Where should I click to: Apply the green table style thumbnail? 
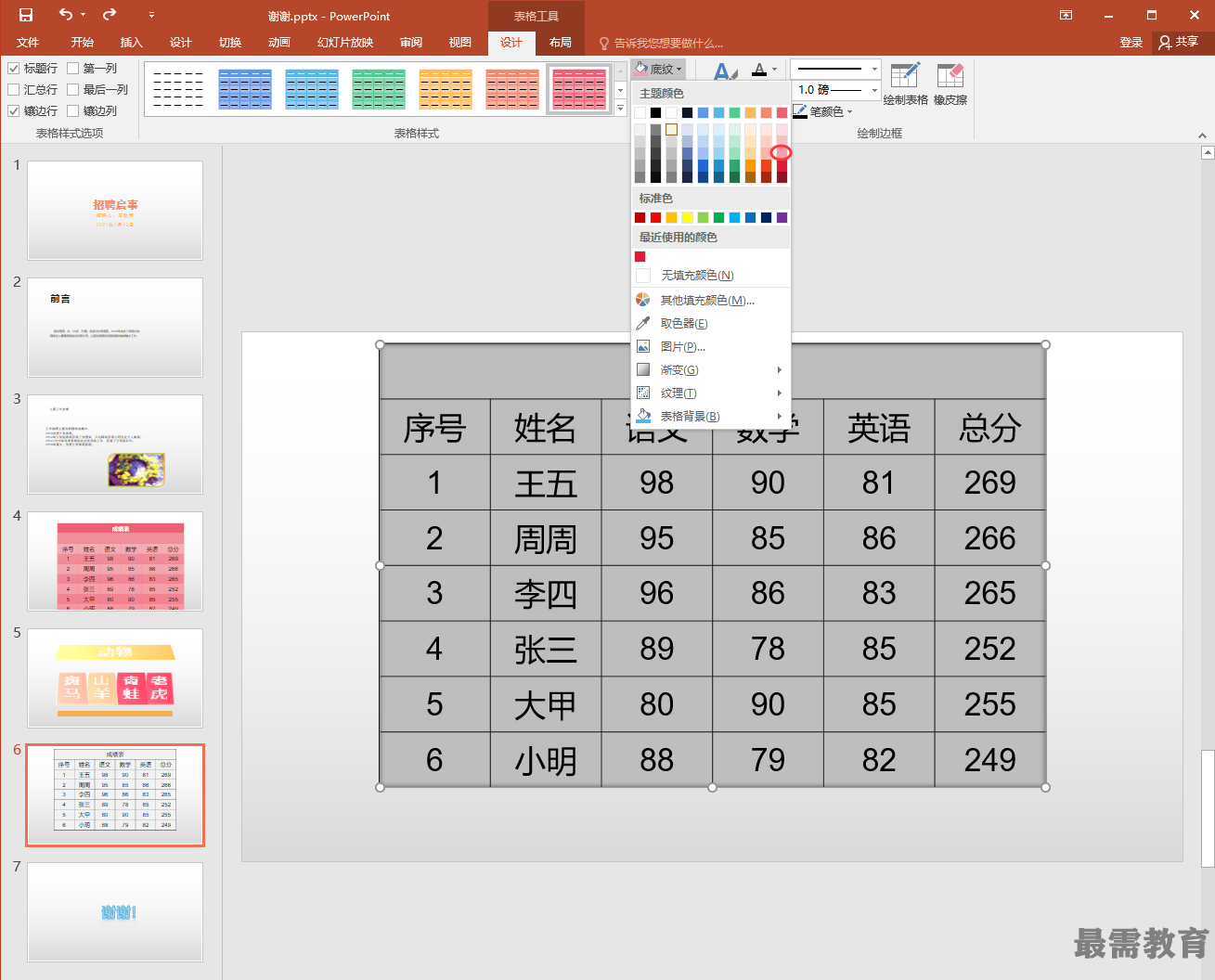379,89
